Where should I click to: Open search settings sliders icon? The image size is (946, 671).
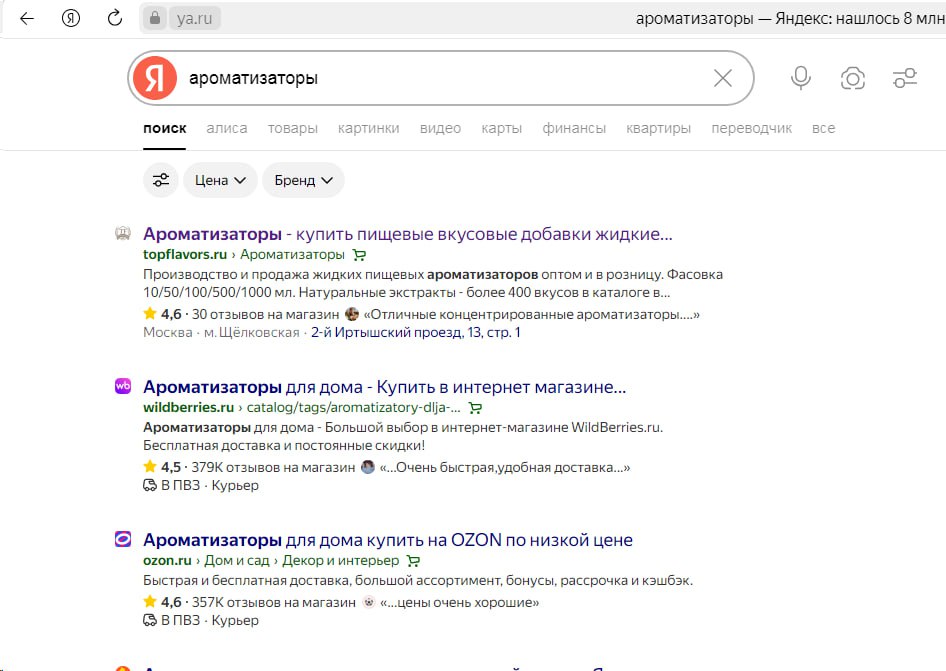[x=905, y=78]
